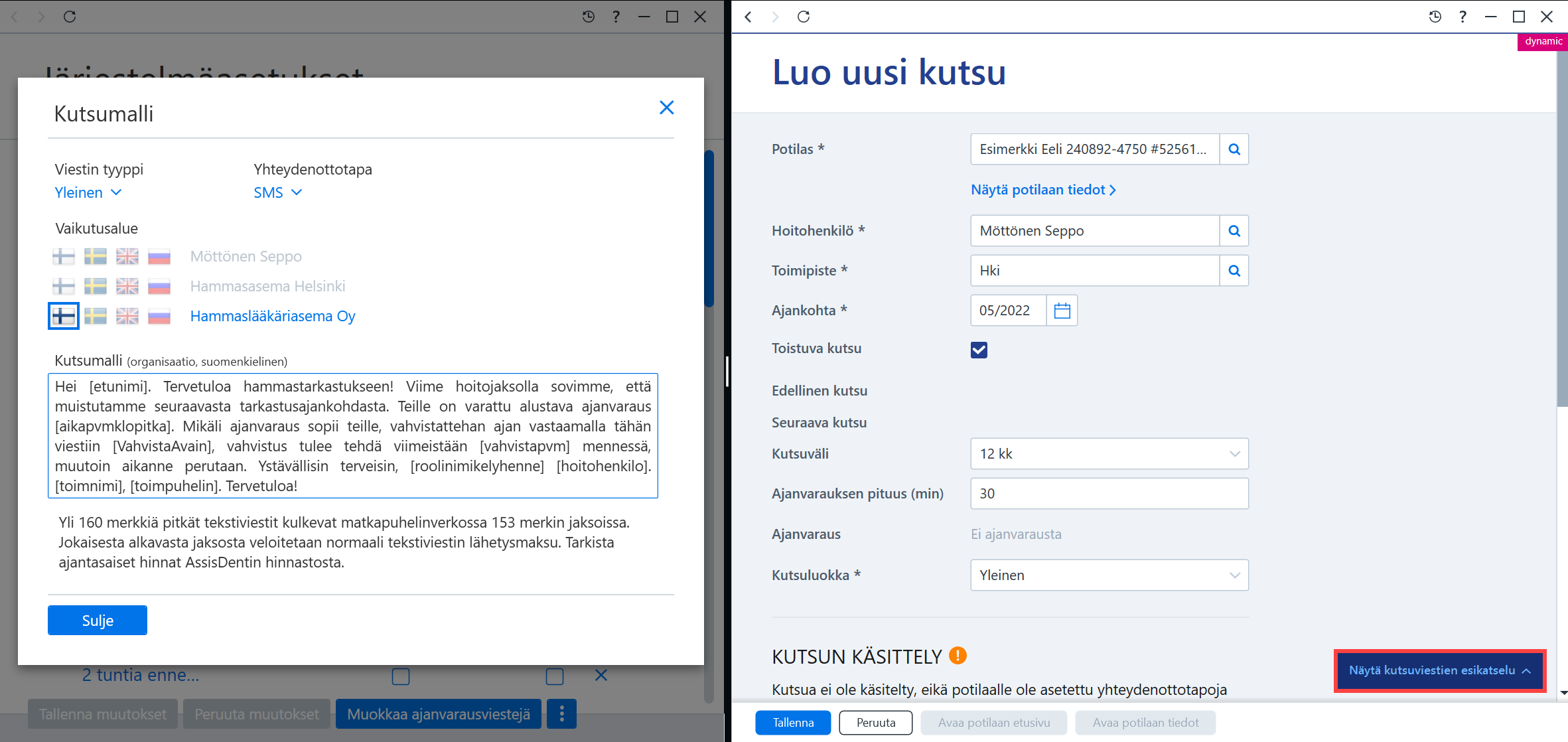Search patient with Potilas magnifier icon
The height and width of the screenshot is (742, 1568).
pyautogui.click(x=1234, y=149)
